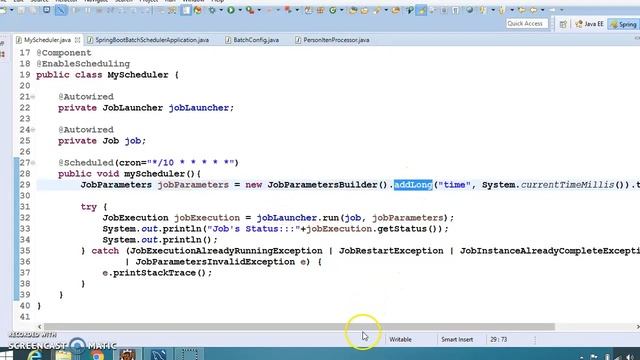Click the Previous Annotation toolbar icon
This screenshot has width=640, height=360.
pyautogui.click(x=502, y=10)
